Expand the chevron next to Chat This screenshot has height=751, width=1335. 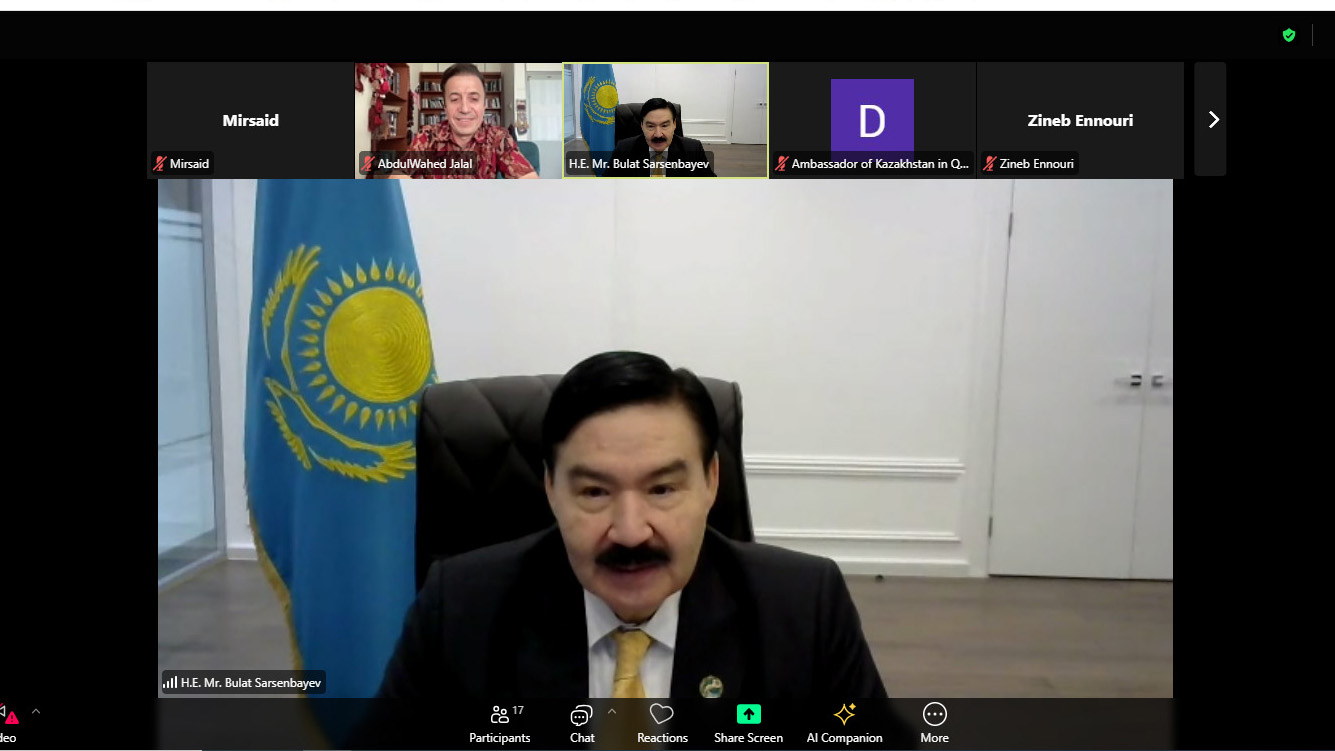click(x=612, y=712)
